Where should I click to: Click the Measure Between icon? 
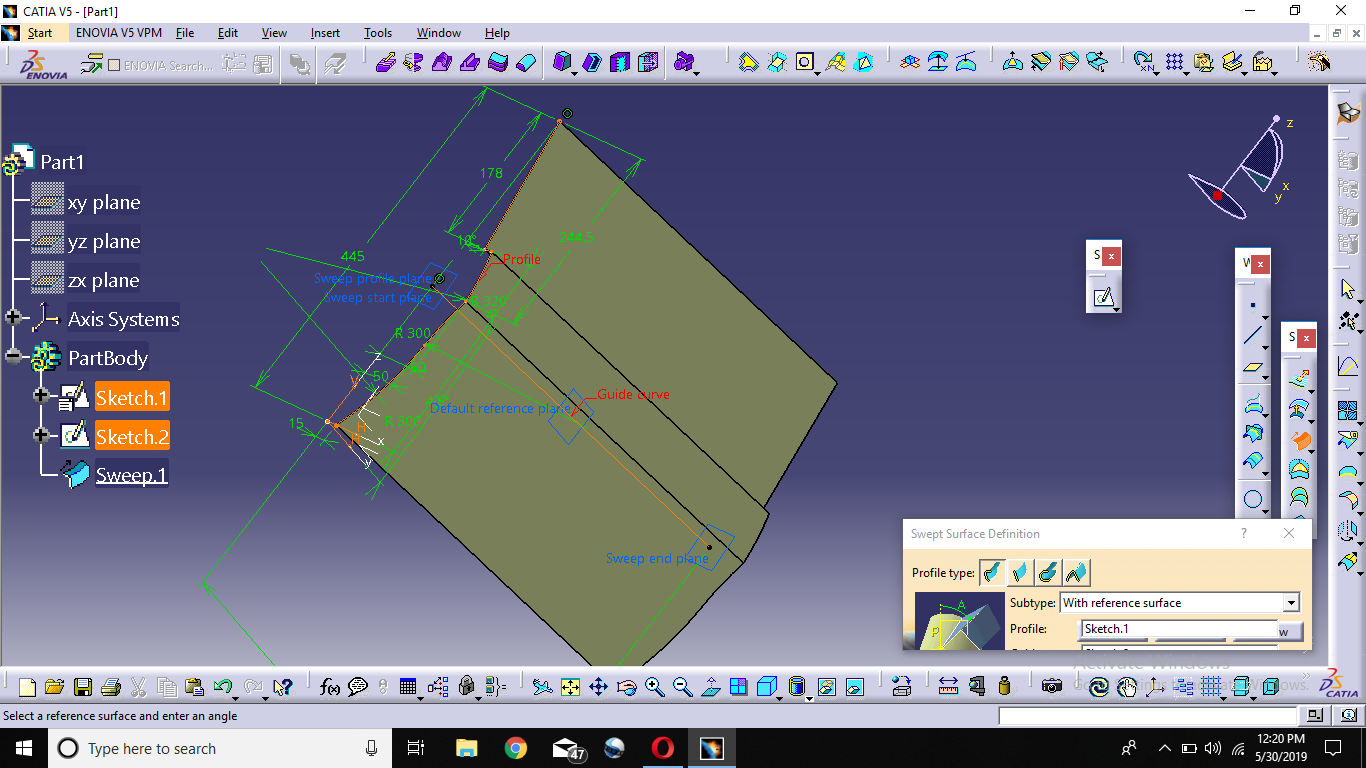pyautogui.click(x=948, y=687)
